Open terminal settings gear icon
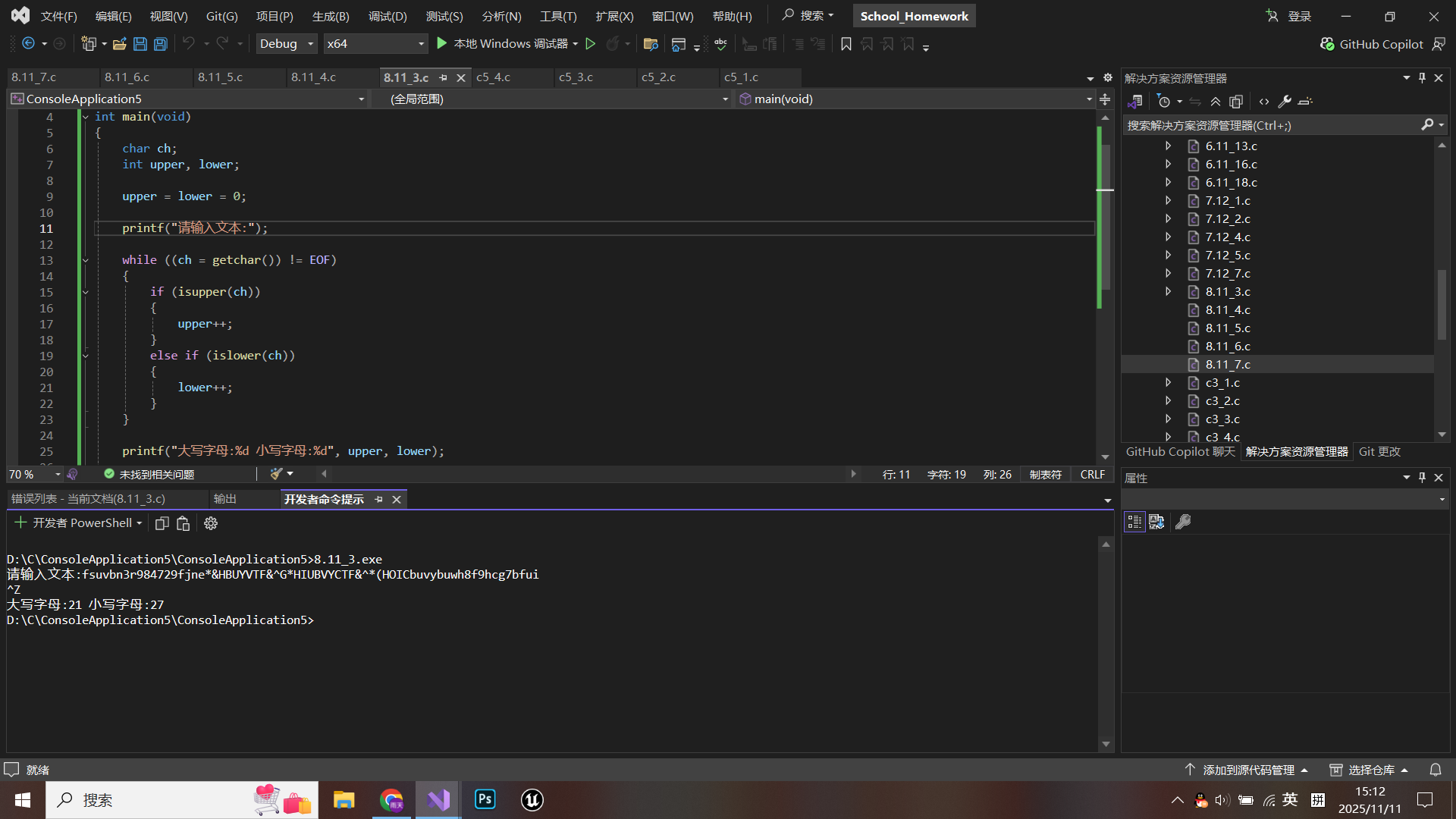 coord(211,523)
